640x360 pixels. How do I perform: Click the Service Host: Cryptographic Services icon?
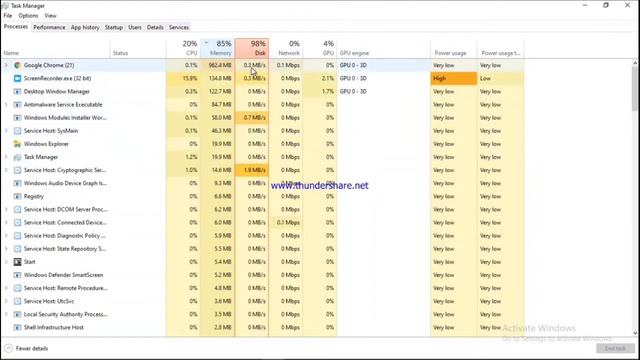point(17,170)
